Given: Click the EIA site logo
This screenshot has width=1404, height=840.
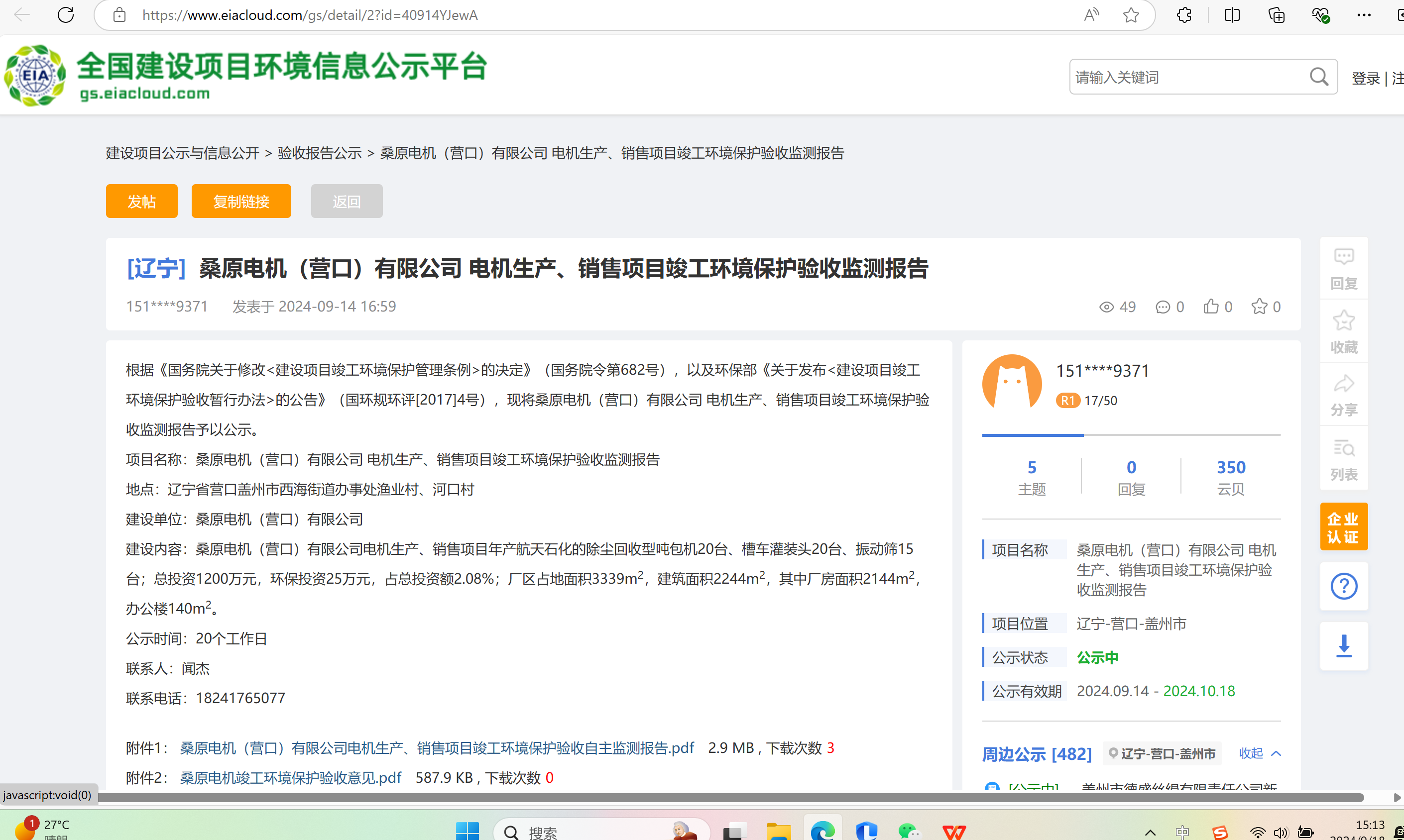Looking at the screenshot, I should (35, 75).
